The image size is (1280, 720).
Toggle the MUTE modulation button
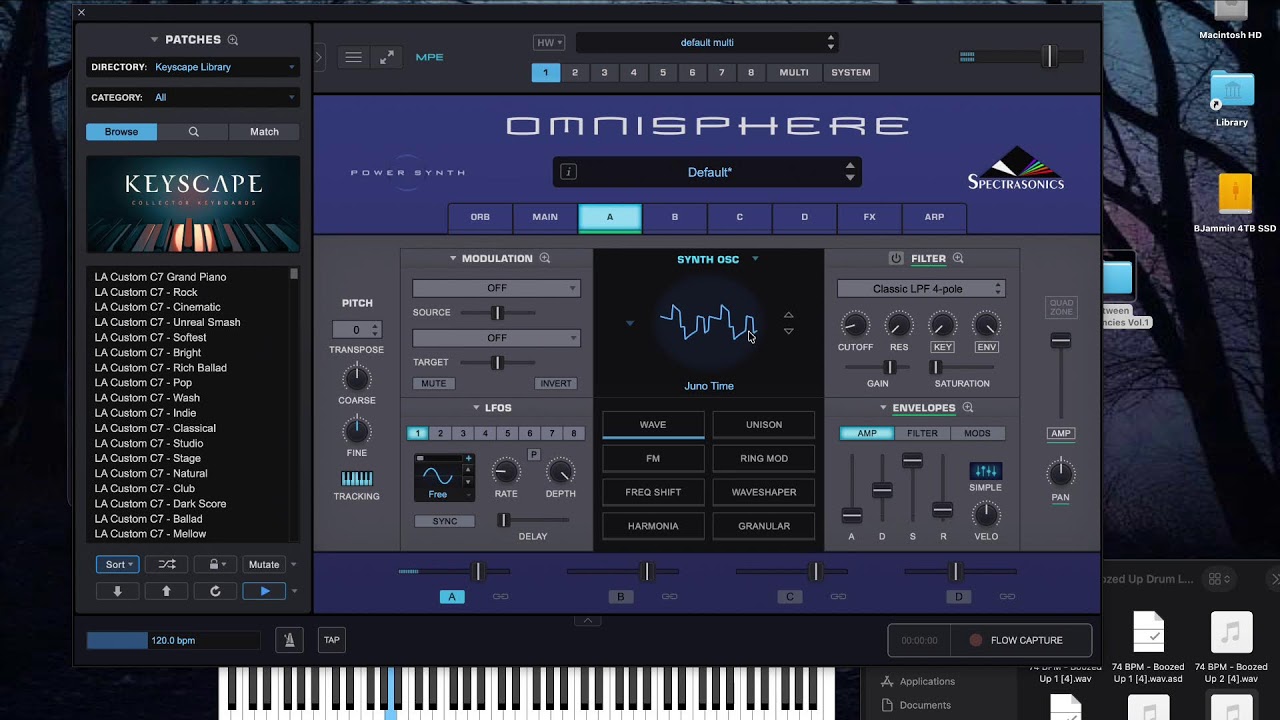tap(434, 383)
